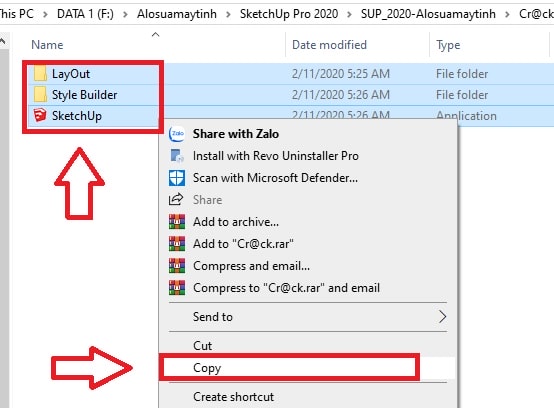
Task: Open Alosuamaytinh folder in breadcrumb path
Action: click(x=177, y=14)
